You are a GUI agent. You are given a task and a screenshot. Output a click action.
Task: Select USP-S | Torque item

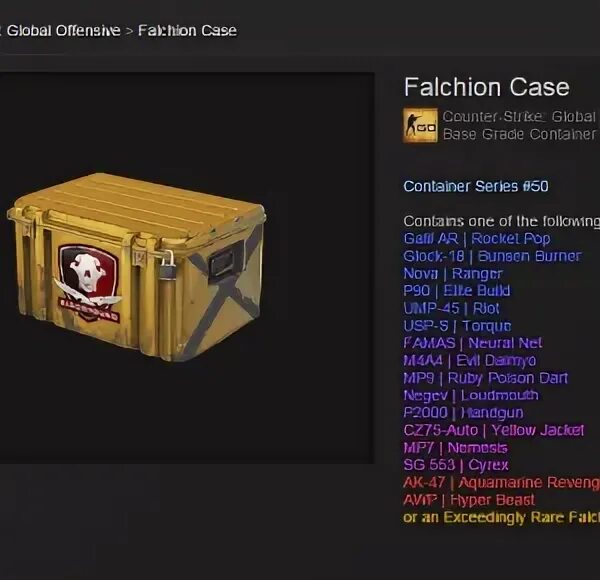tap(457, 326)
